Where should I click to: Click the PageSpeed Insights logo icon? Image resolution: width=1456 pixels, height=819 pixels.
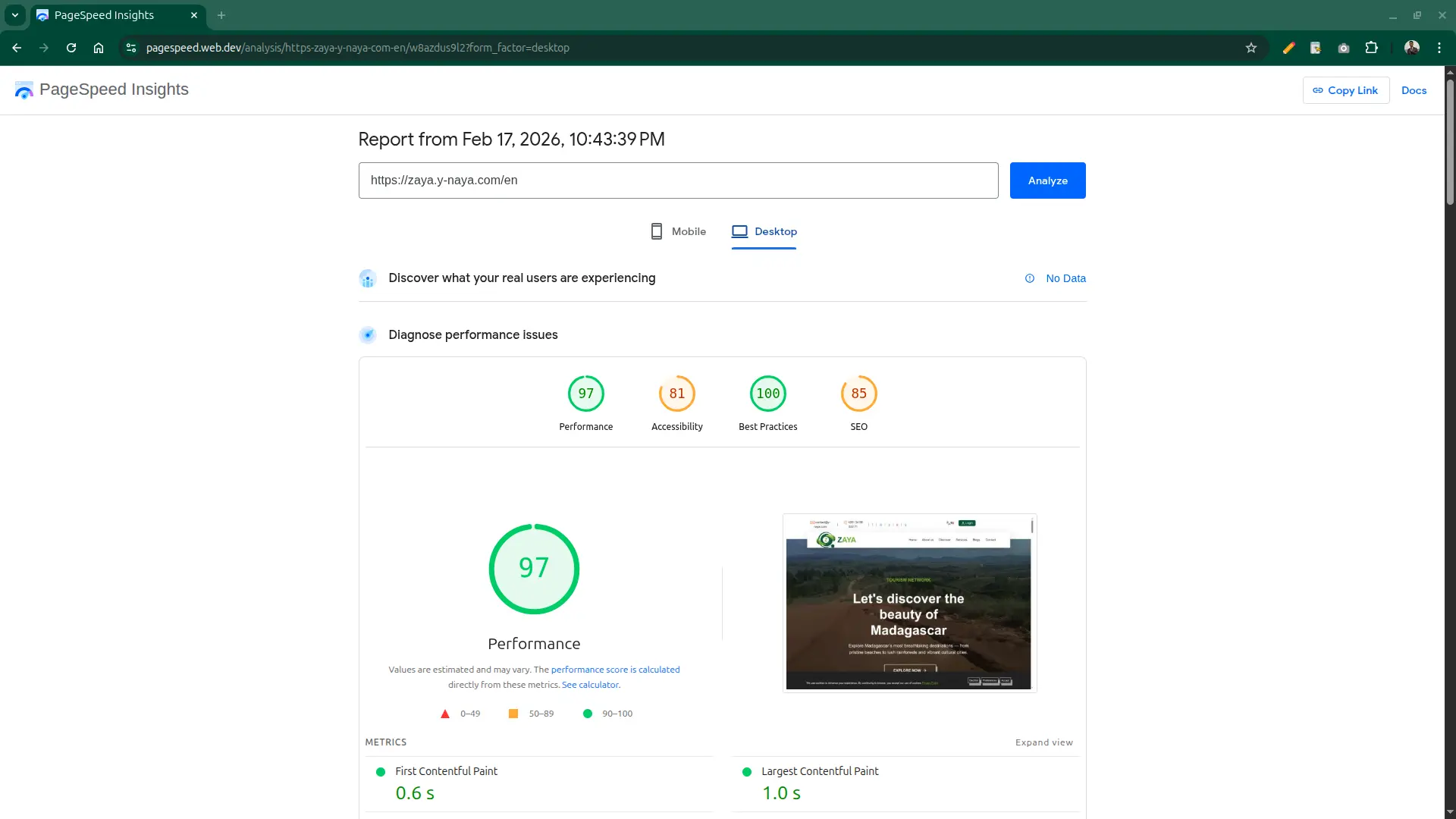(x=24, y=90)
